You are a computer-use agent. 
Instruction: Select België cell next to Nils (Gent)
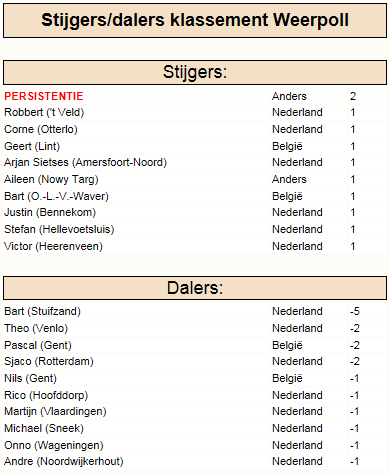pyautogui.click(x=287, y=378)
